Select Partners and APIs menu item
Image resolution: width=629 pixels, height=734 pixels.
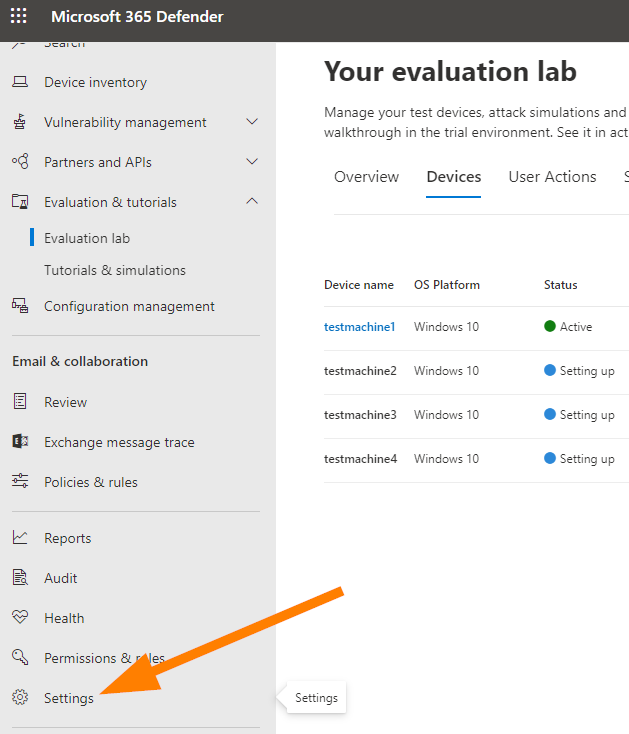98,162
